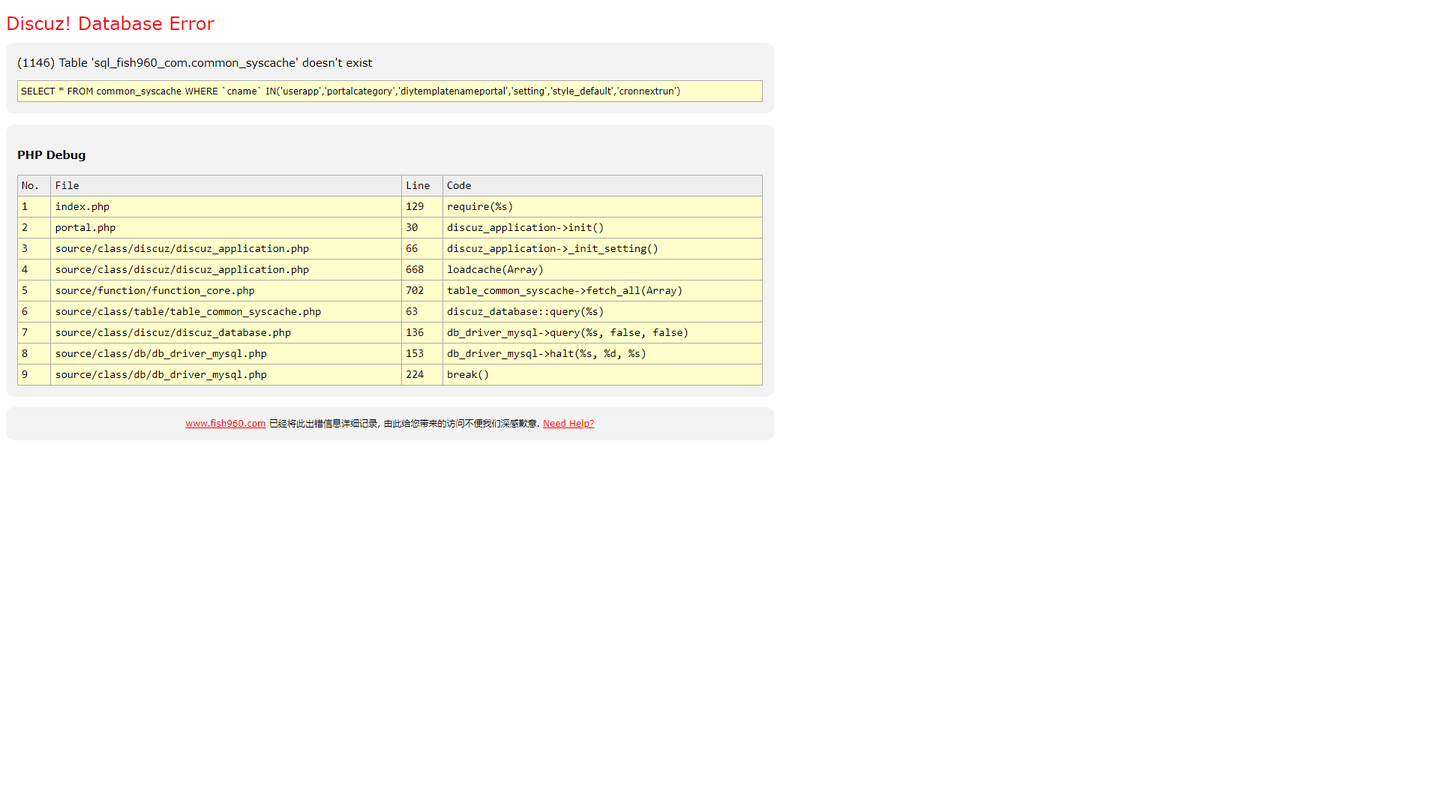Image resolution: width=1440 pixels, height=810 pixels.
Task: Click line number 153 cell
Action: [422, 354]
